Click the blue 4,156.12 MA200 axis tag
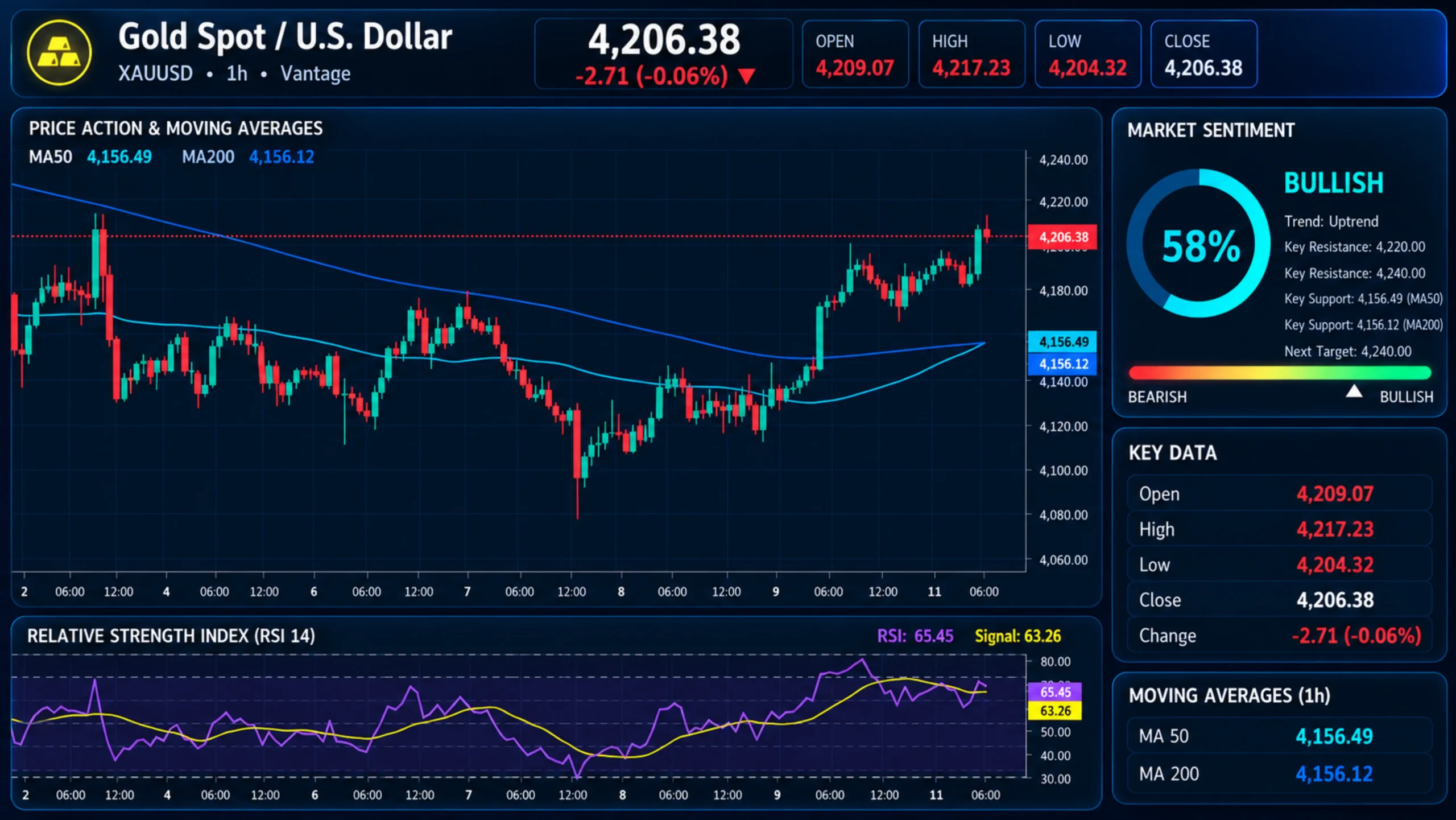The height and width of the screenshot is (820, 1456). (1062, 364)
